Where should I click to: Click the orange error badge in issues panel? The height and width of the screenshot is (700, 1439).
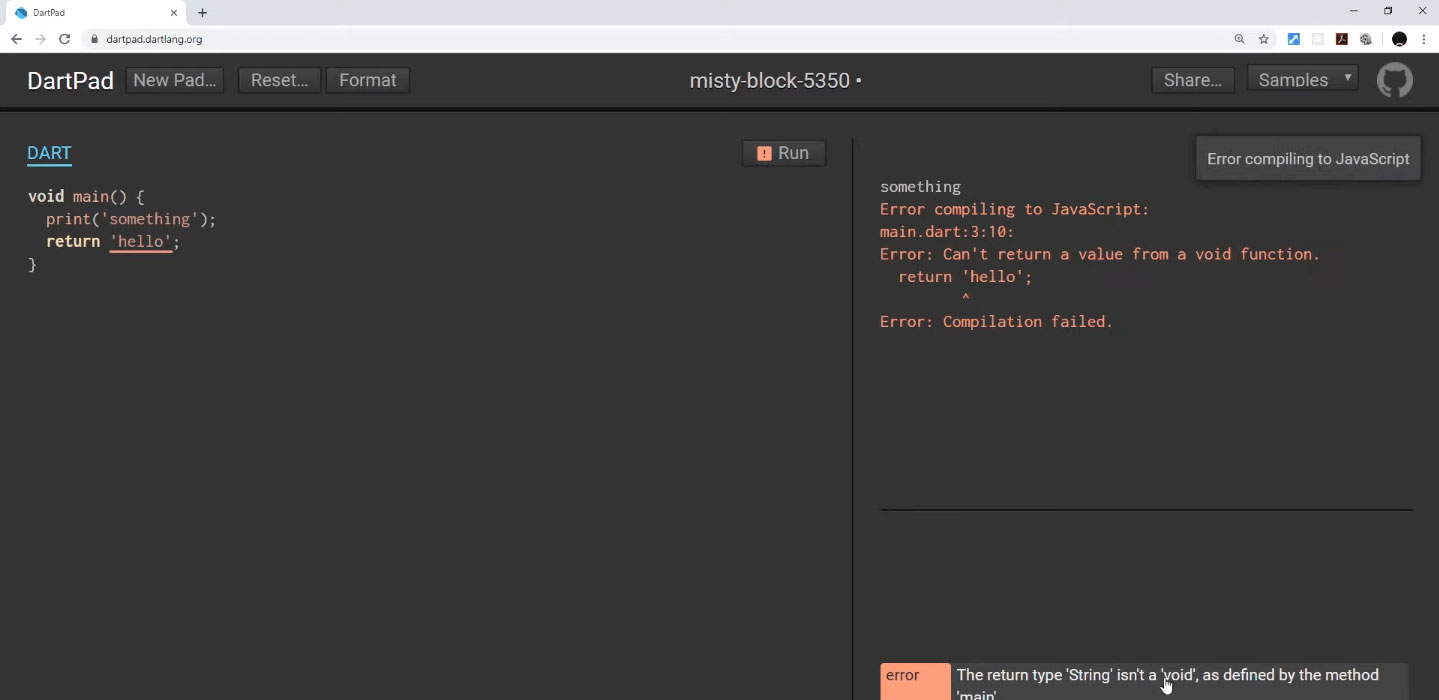(x=915, y=681)
